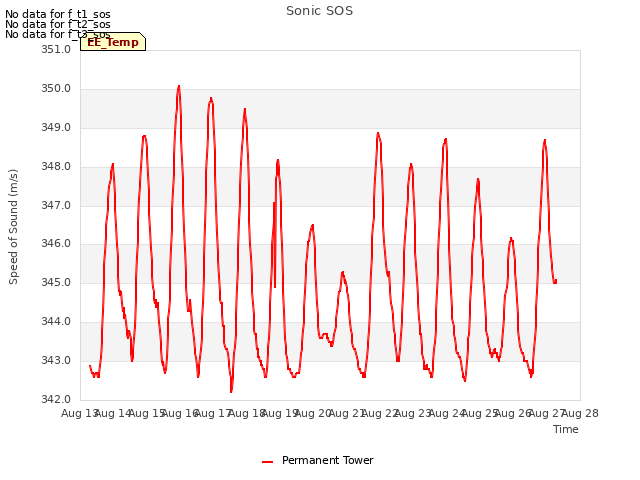Click the 350.0 y-axis tick label

[56, 89]
